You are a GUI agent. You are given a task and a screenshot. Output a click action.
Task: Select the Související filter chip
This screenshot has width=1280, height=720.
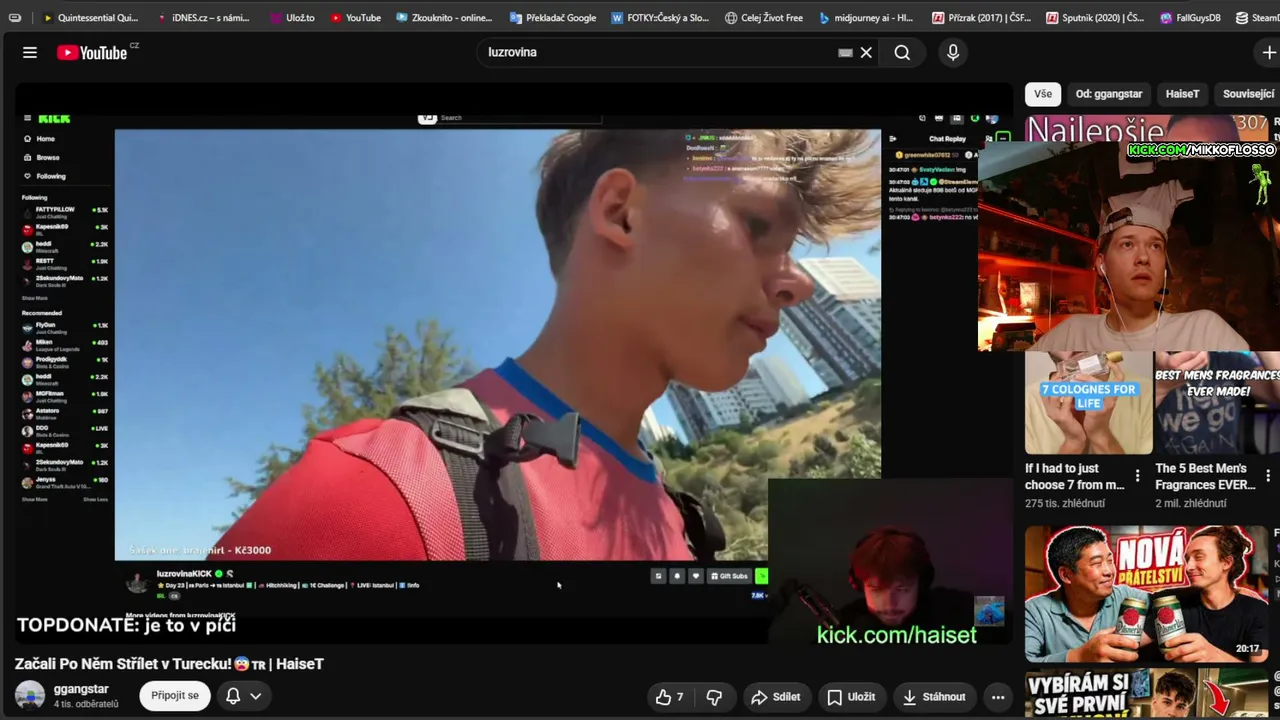pos(1247,94)
